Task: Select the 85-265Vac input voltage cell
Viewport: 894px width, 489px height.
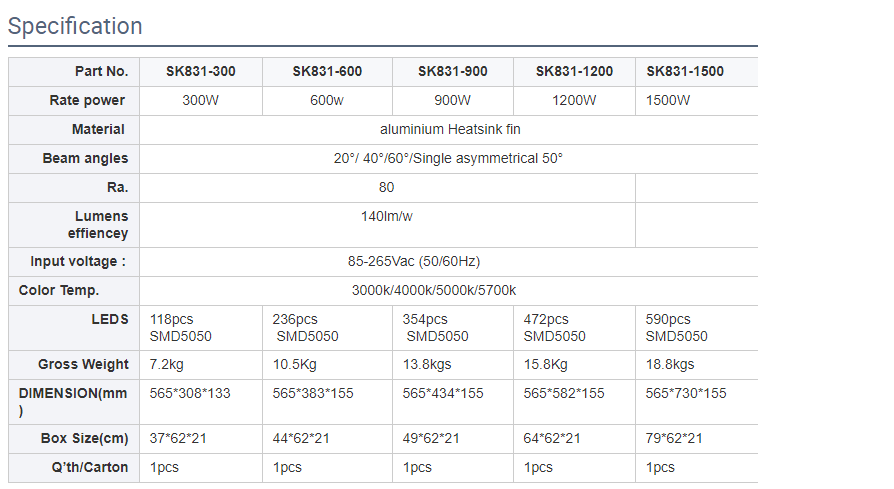Action: point(414,261)
